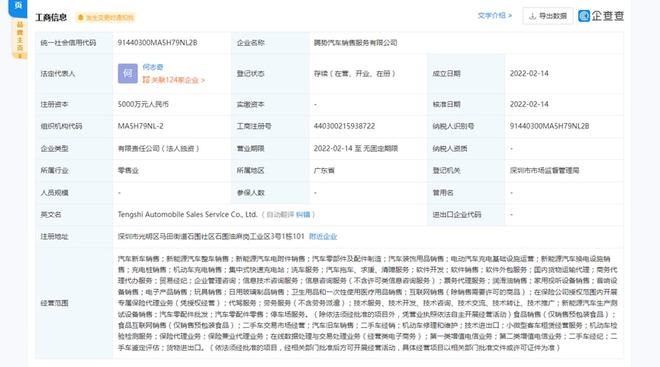Click the registered address text in 深圳市光明区
This screenshot has height=367, width=660.
tap(211, 237)
